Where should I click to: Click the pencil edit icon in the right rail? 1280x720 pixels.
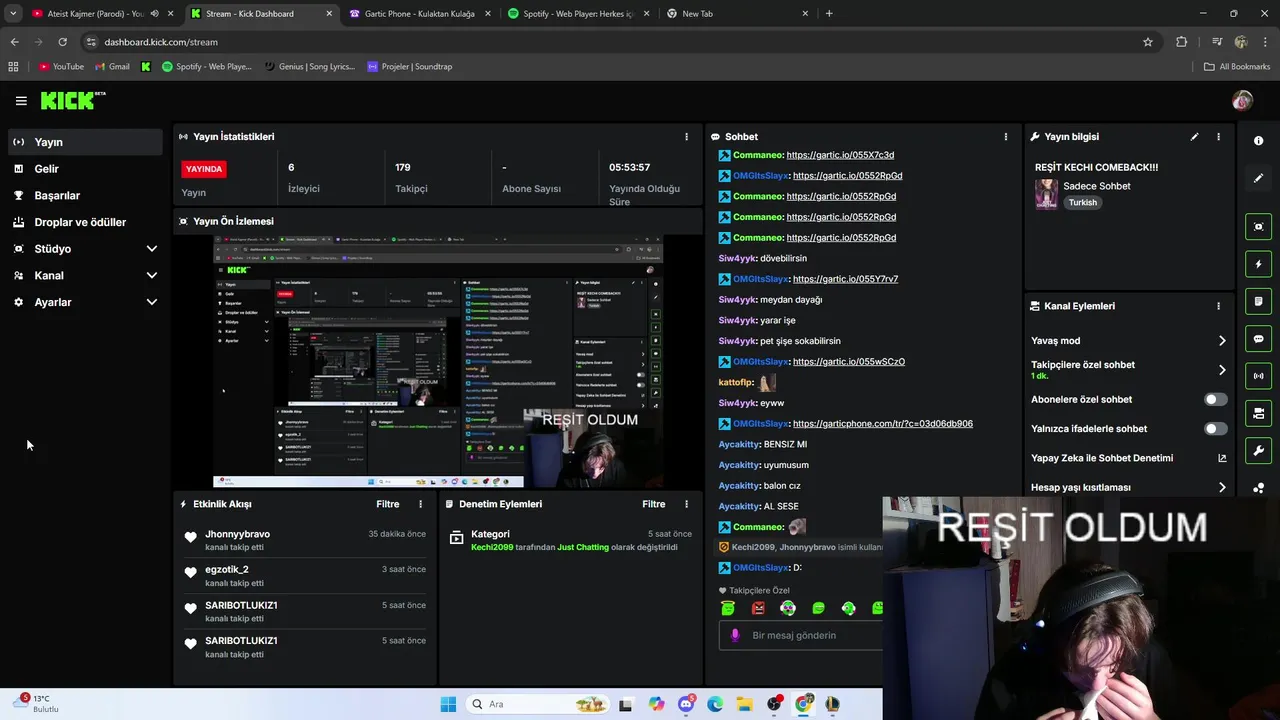click(1258, 178)
